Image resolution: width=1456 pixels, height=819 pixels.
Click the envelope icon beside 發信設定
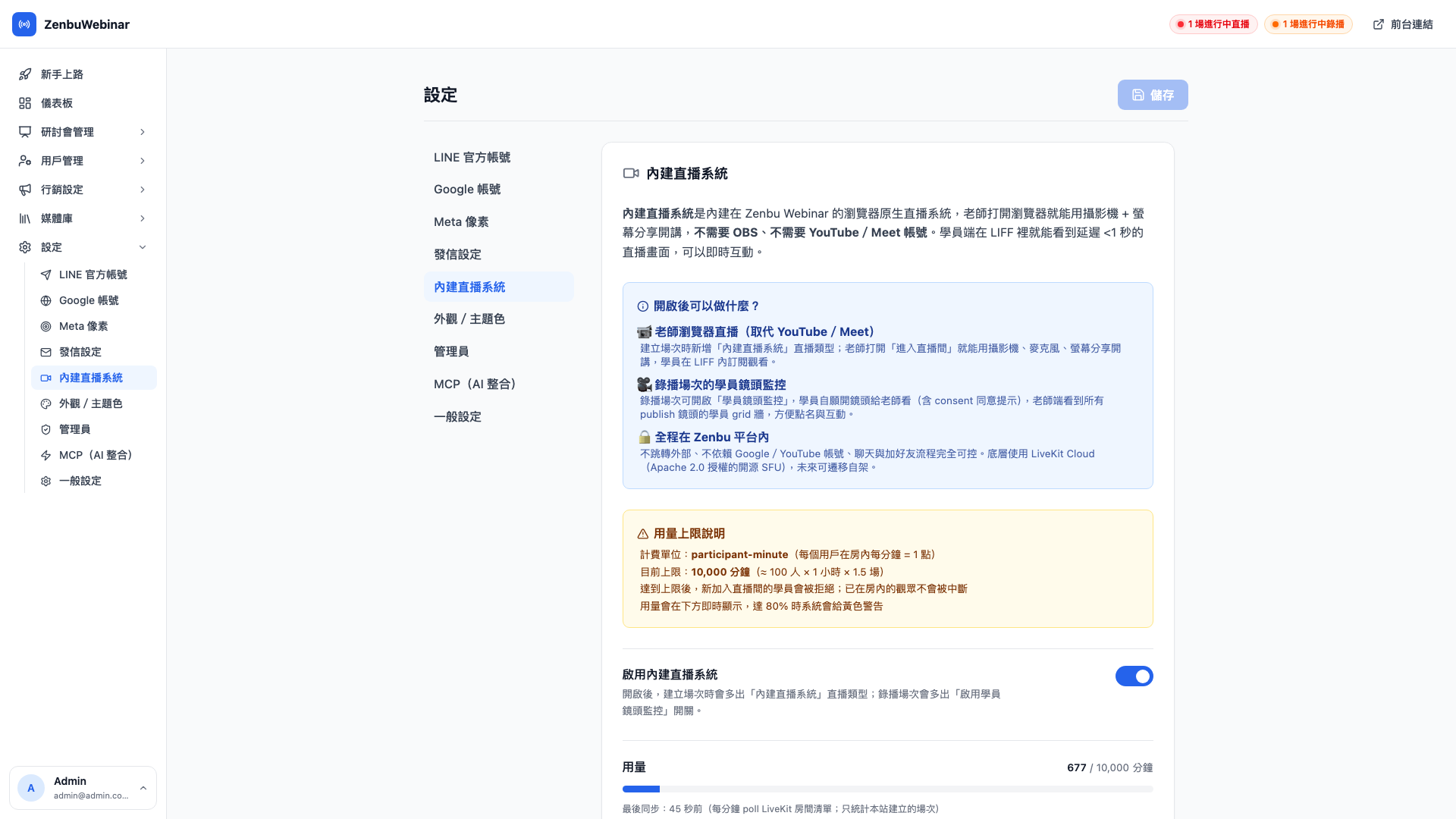tap(45, 352)
